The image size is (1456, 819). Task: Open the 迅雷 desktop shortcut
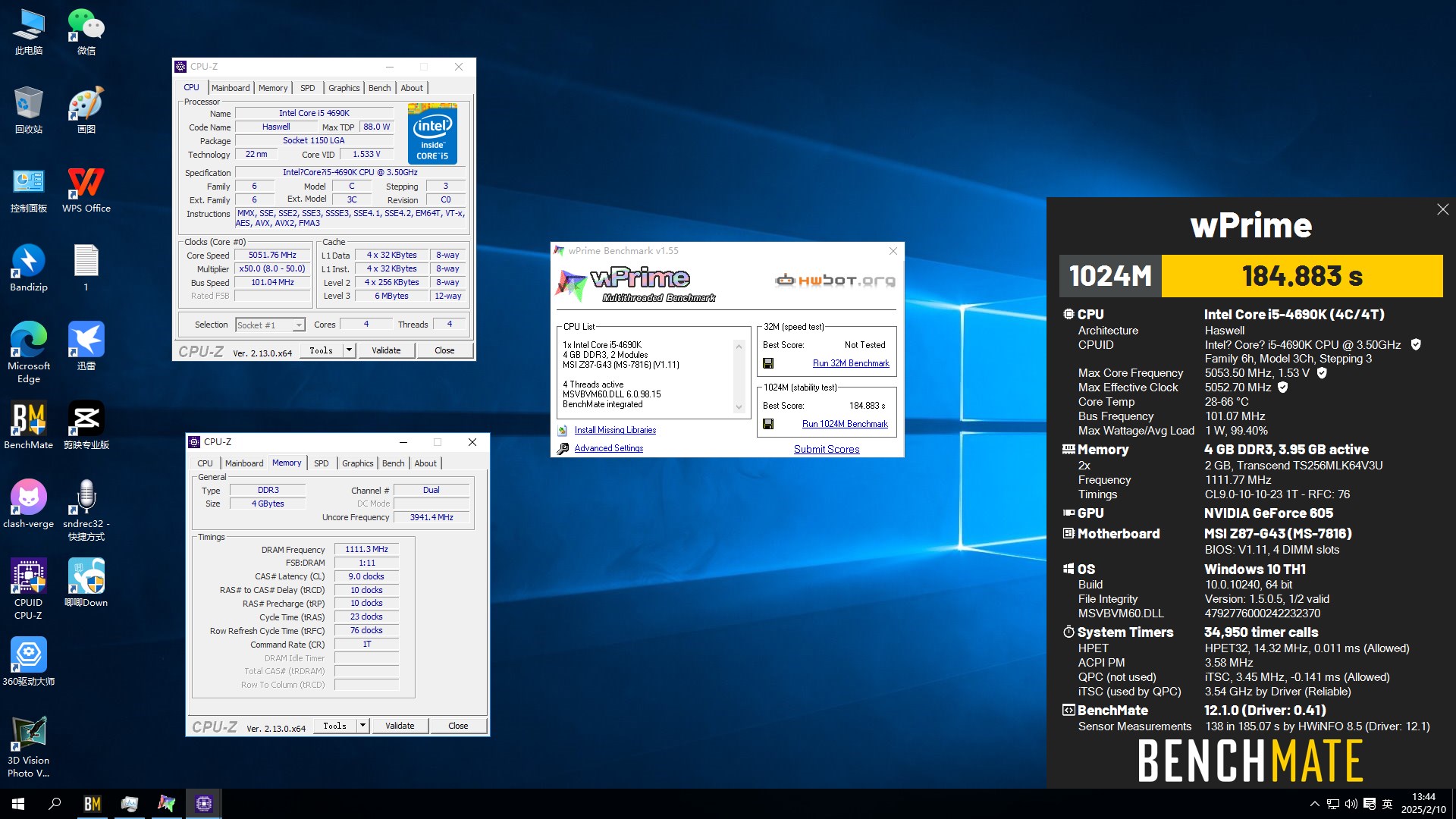pyautogui.click(x=86, y=347)
